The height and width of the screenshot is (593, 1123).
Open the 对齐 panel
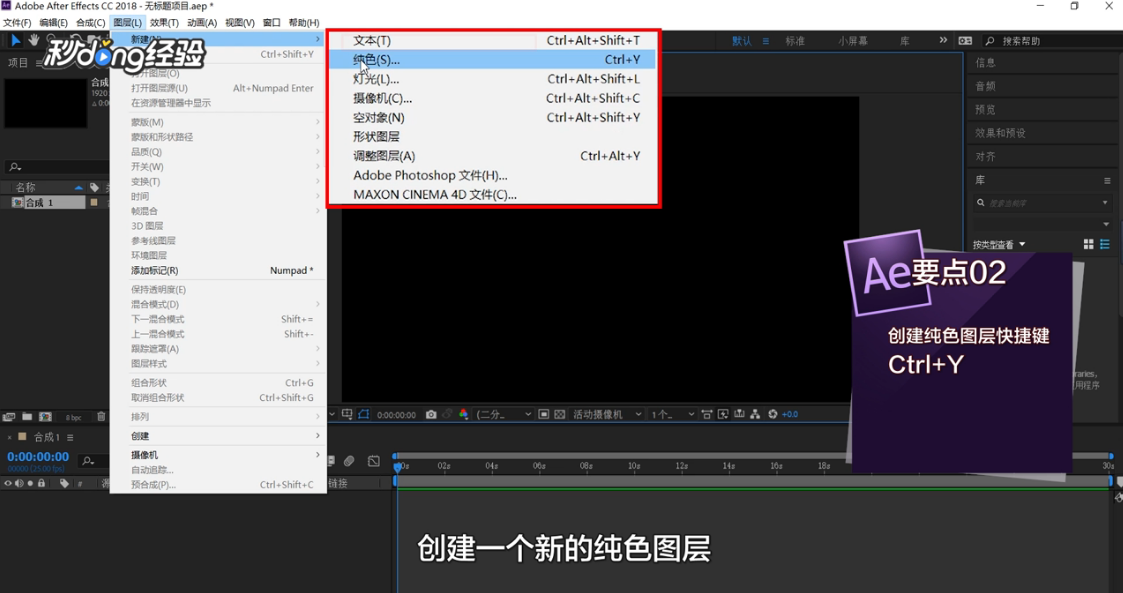pos(985,156)
